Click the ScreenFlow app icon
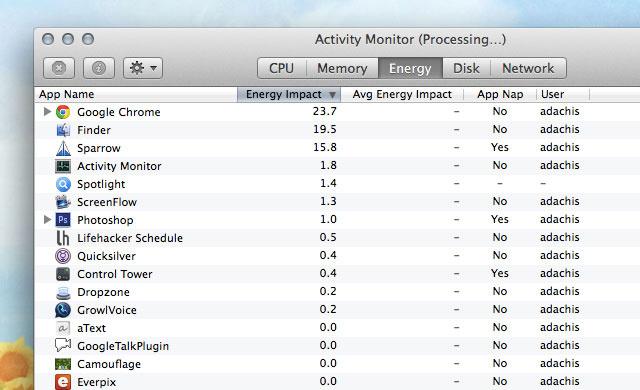The height and width of the screenshot is (390, 640). pos(63,202)
